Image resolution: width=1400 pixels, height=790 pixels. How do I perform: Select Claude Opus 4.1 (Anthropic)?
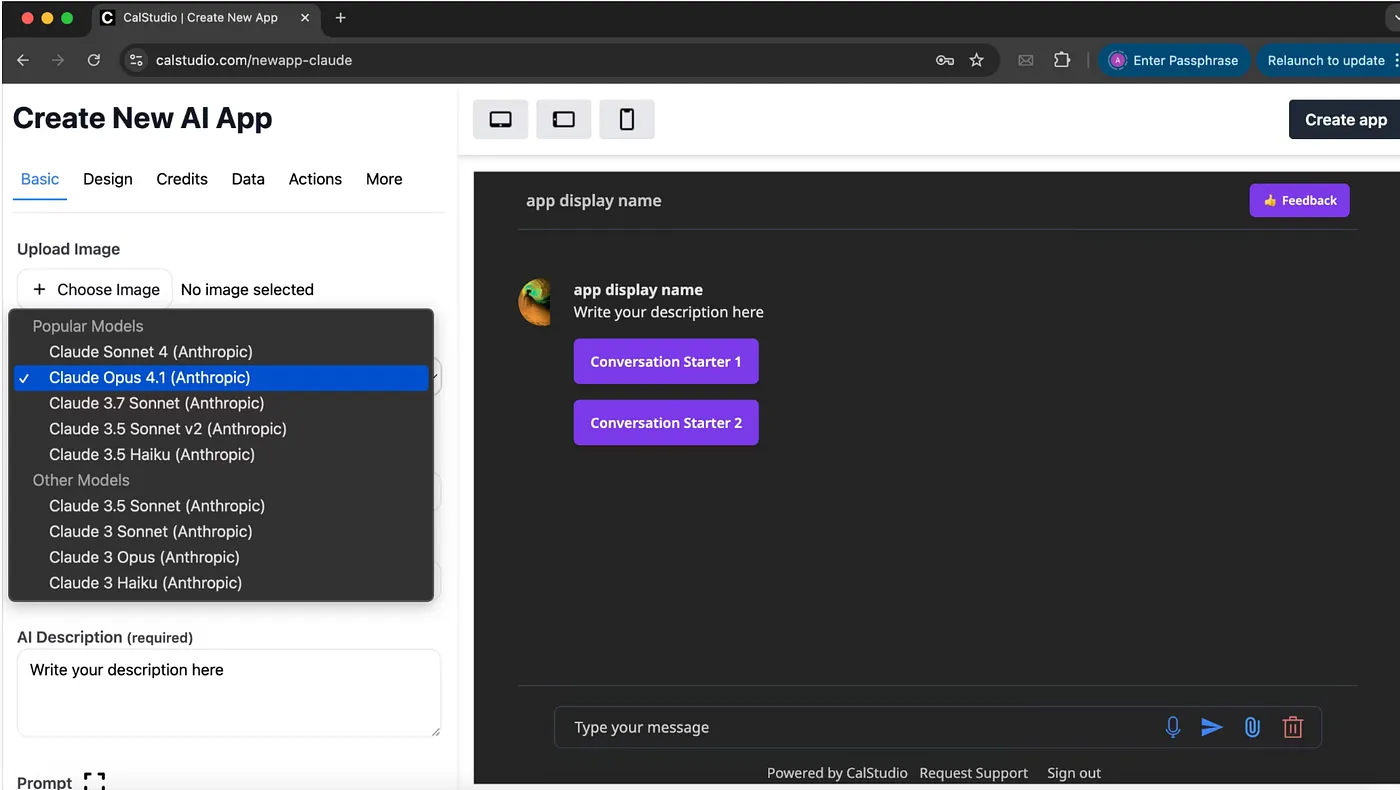click(221, 378)
